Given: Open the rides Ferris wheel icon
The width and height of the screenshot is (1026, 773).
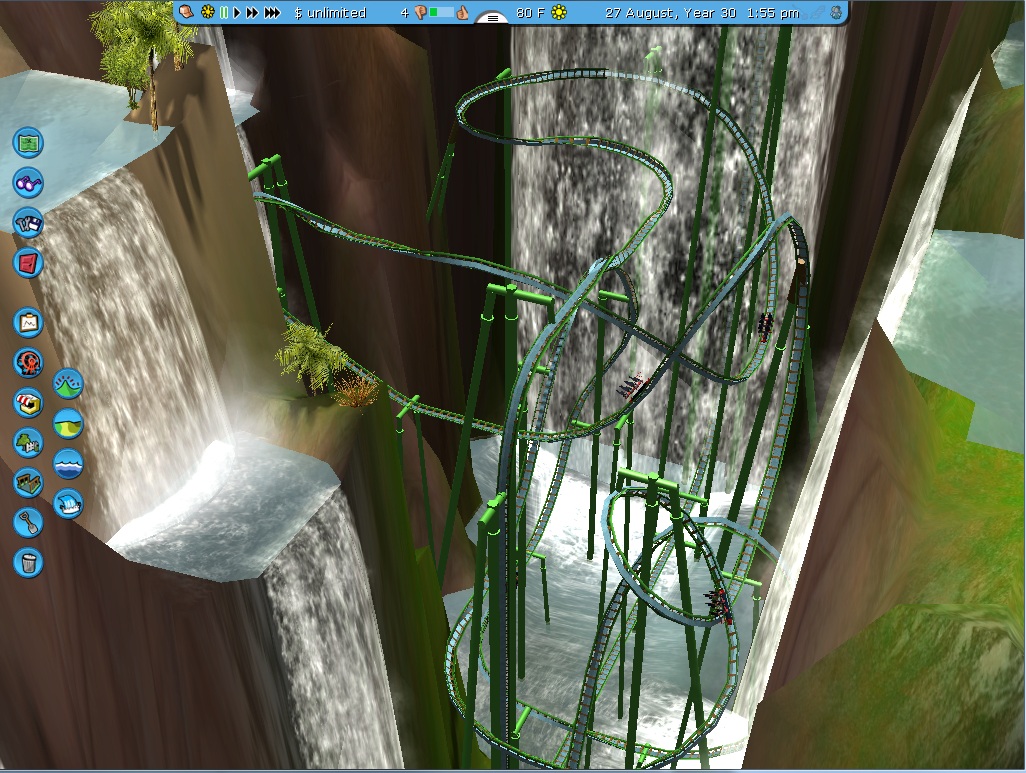Looking at the screenshot, I should point(28,362).
